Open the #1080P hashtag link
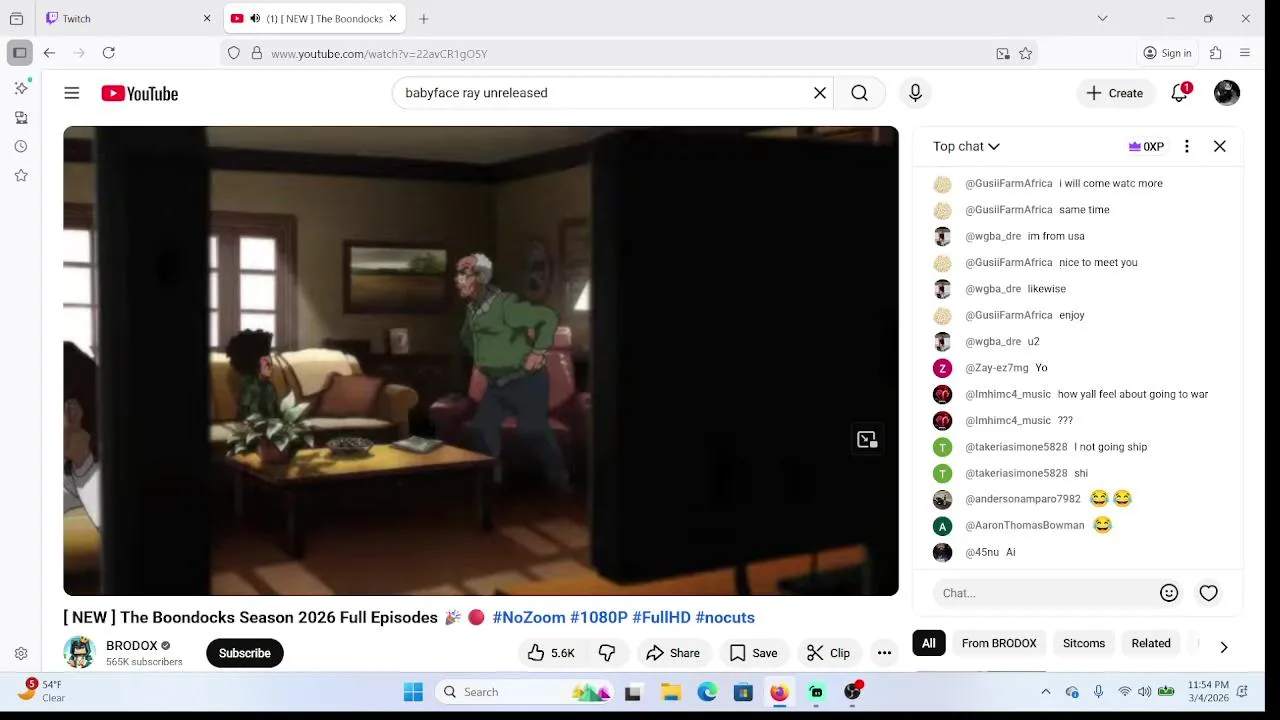 pyautogui.click(x=599, y=617)
